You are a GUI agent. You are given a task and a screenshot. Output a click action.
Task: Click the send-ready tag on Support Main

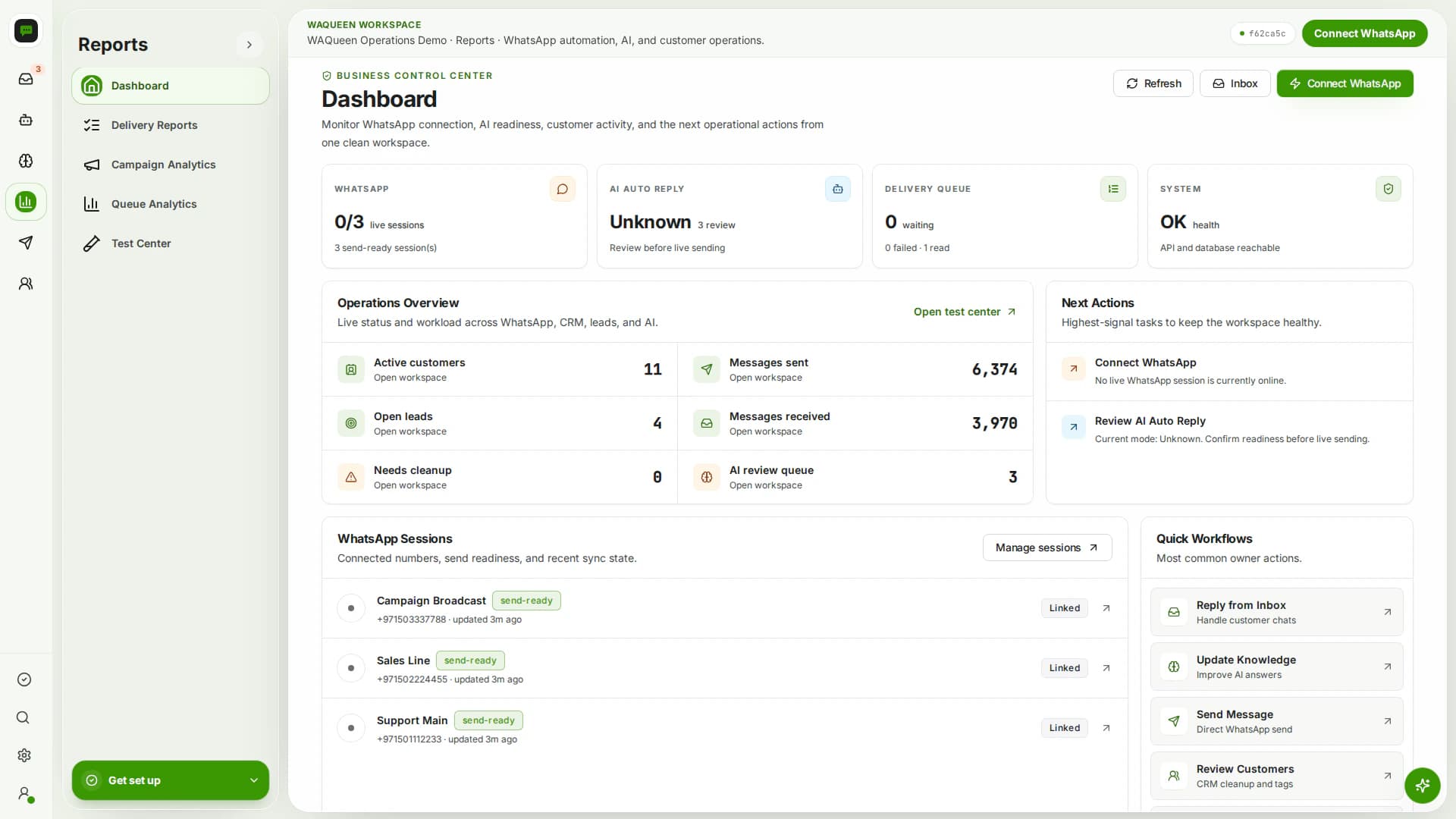point(488,720)
